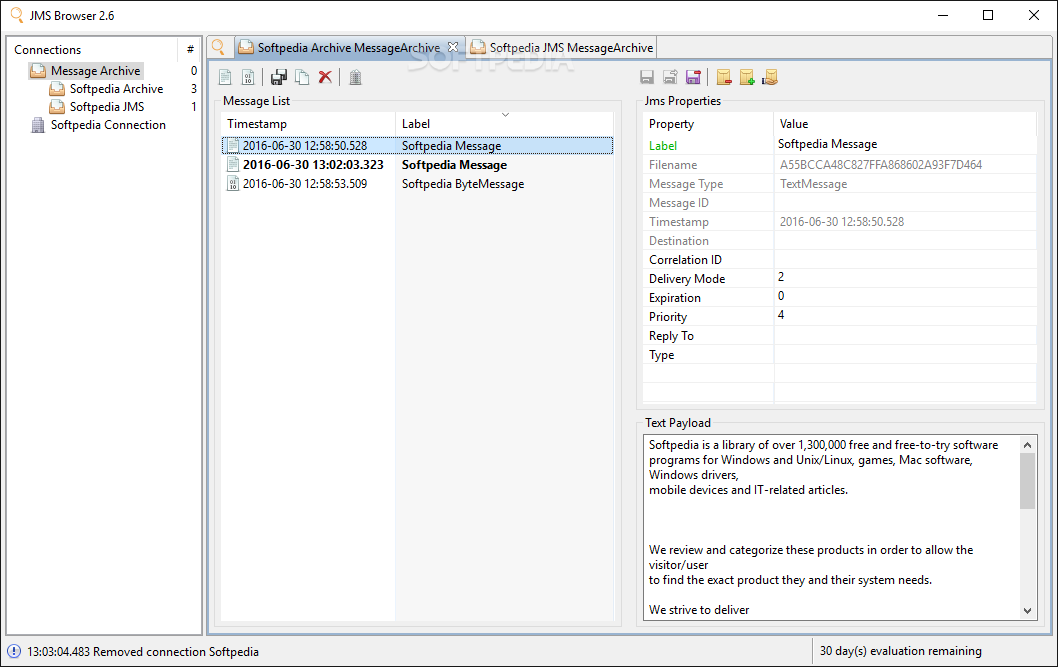Click inside the Text Payload text area

[x=831, y=527]
